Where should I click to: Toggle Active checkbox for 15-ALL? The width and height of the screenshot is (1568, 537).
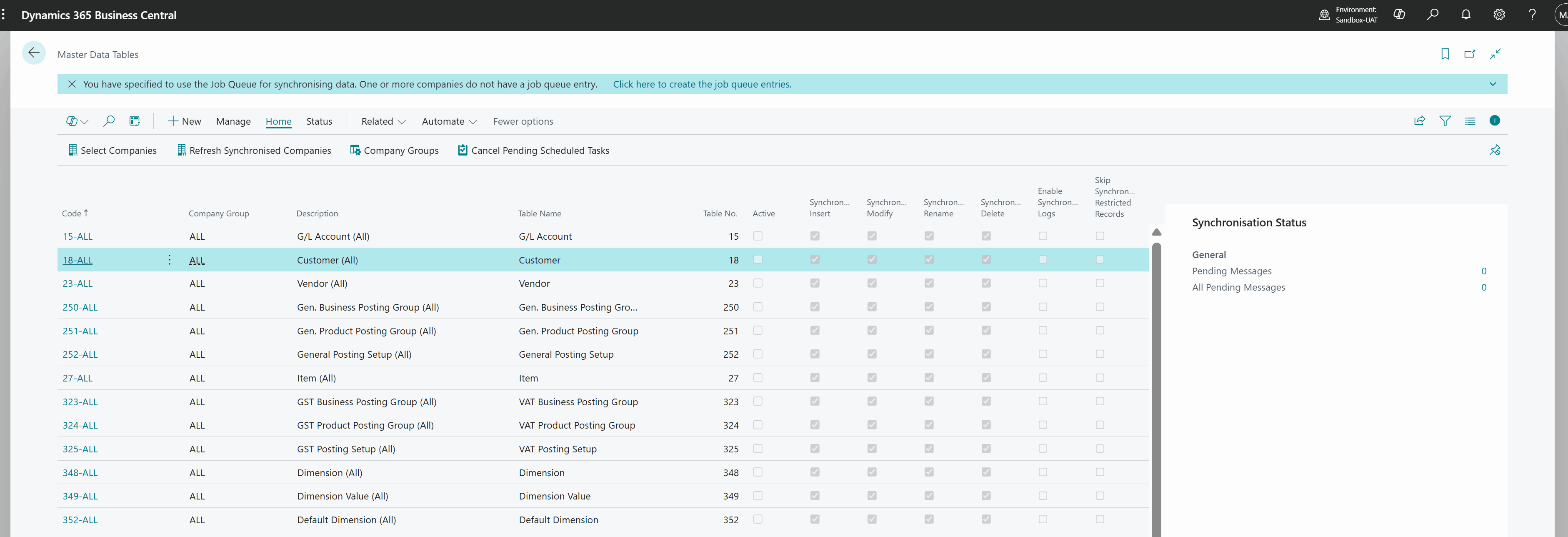(758, 236)
